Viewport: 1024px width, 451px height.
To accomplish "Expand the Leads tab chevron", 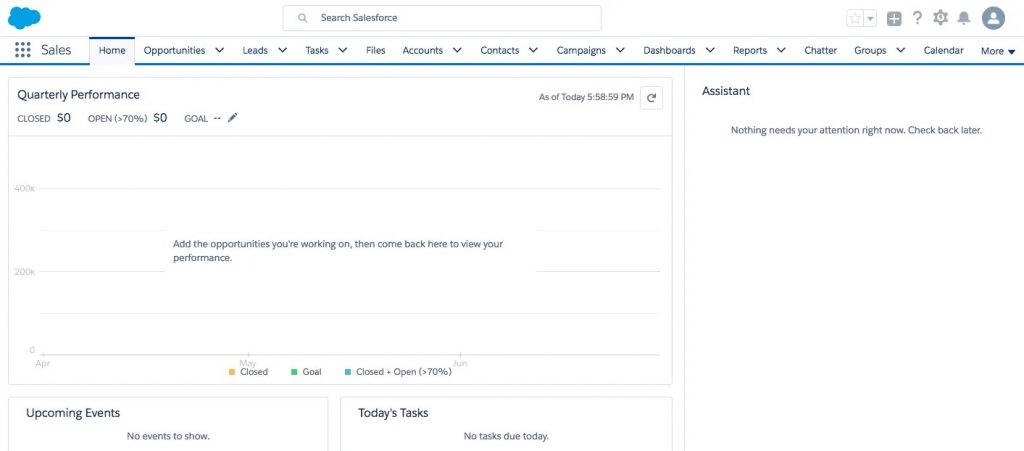I will pos(282,50).
